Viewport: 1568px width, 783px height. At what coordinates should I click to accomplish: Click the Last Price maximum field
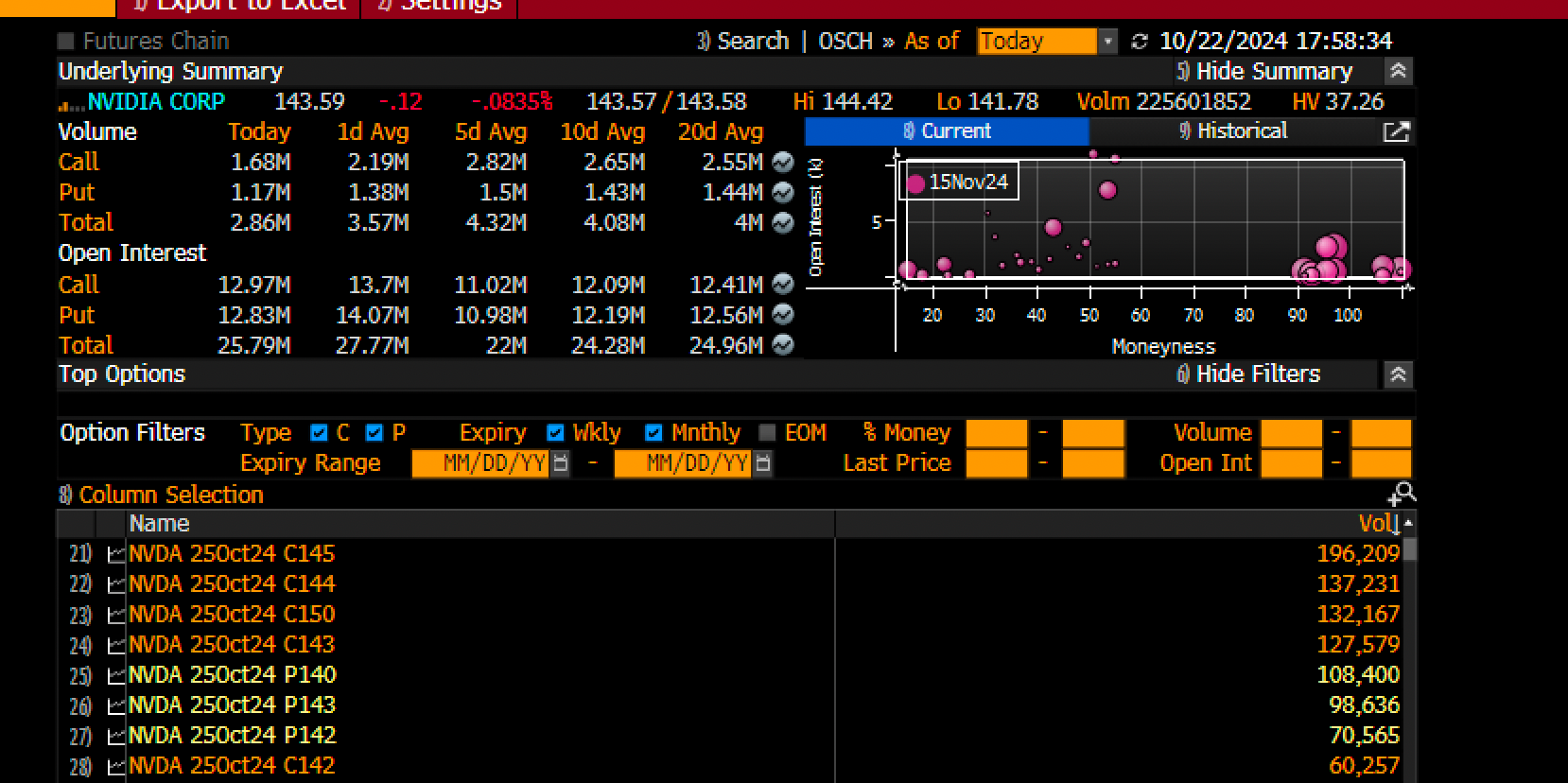[x=1093, y=463]
